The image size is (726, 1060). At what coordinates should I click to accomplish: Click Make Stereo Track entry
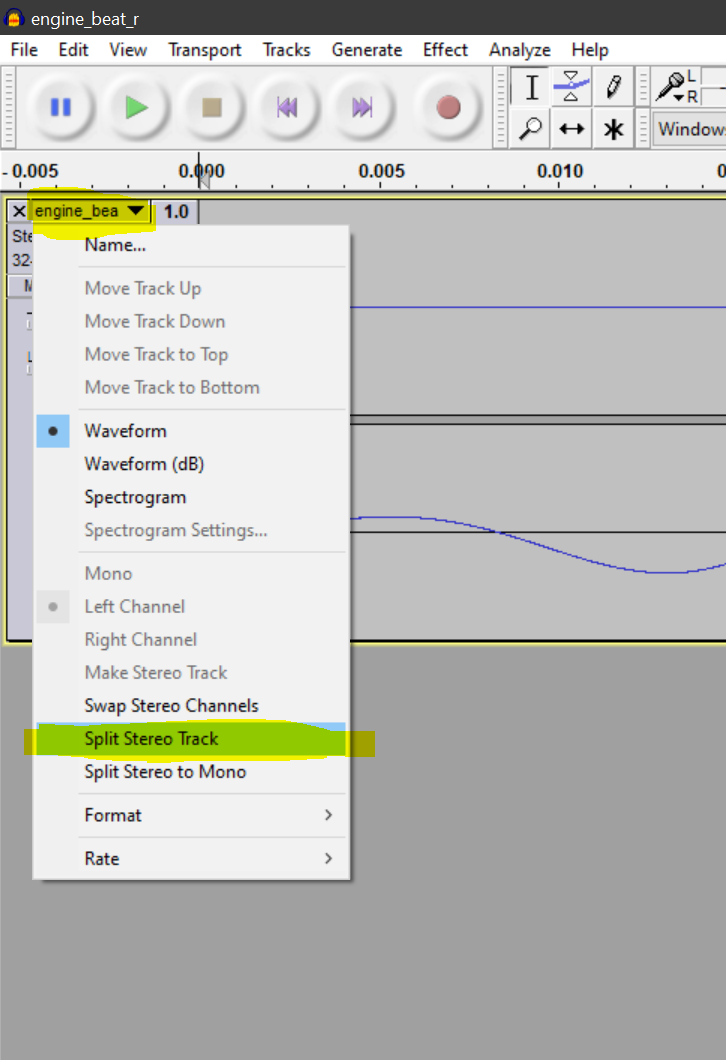(x=191, y=673)
